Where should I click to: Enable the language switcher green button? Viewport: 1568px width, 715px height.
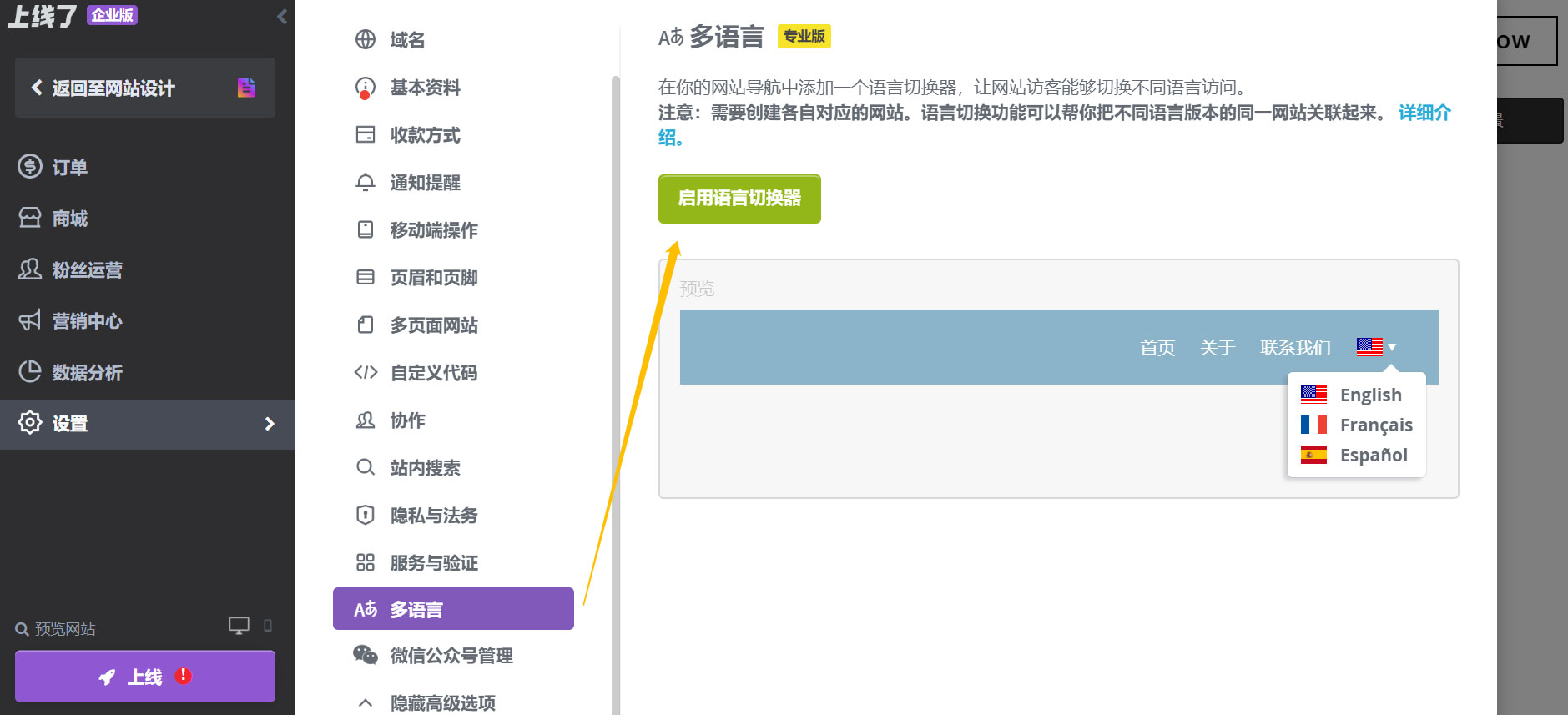739,199
